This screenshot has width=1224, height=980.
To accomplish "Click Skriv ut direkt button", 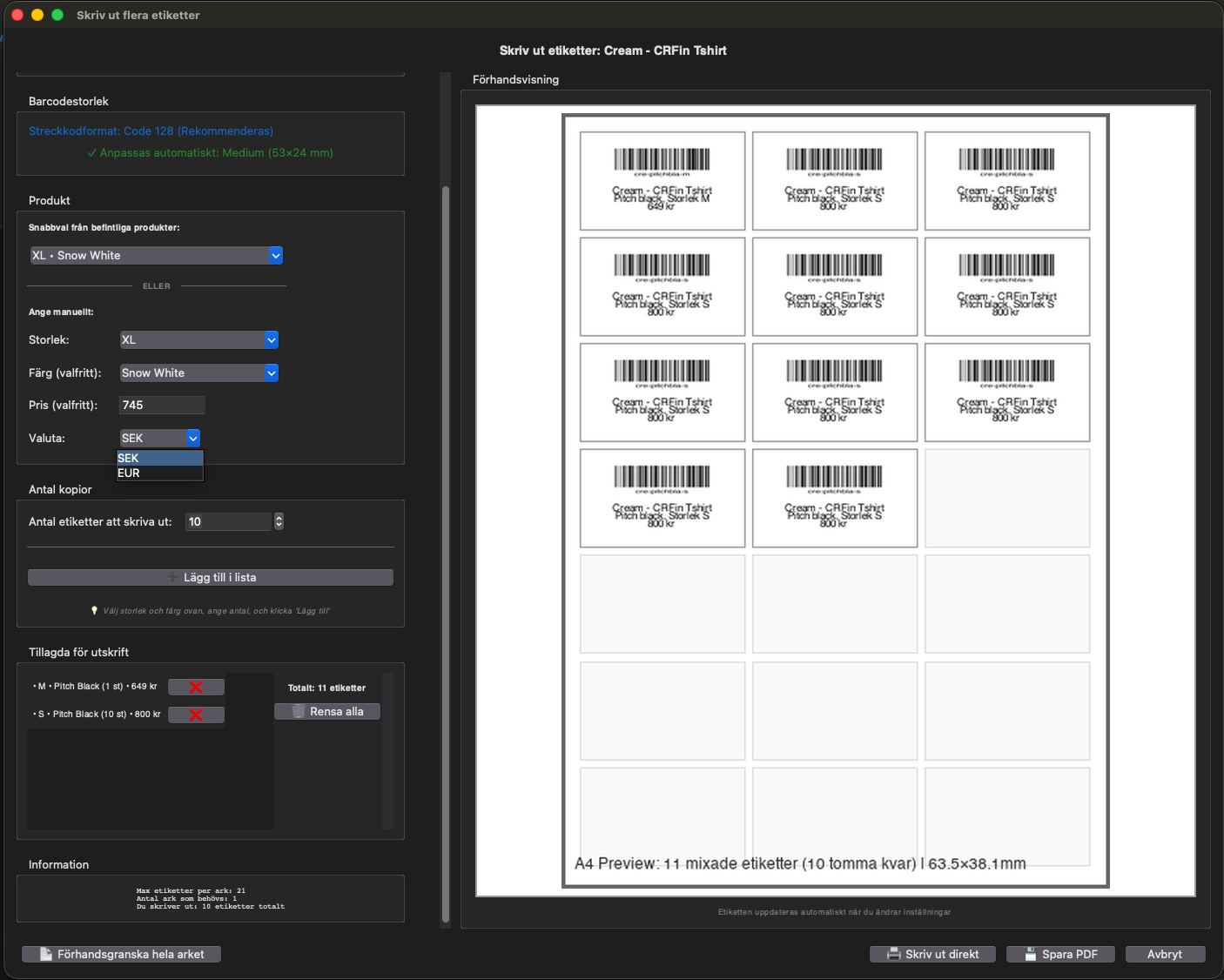I will click(x=933, y=954).
